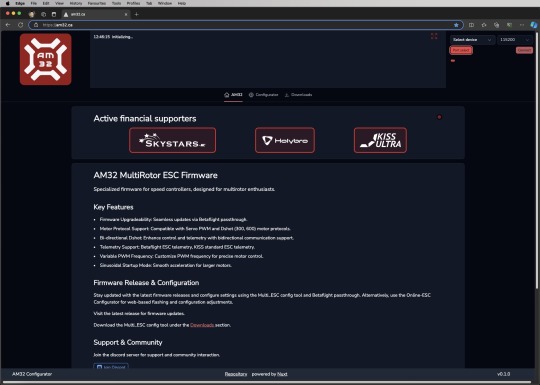
Task: Open the KISS Ultra supporter logo
Action: (x=380, y=140)
